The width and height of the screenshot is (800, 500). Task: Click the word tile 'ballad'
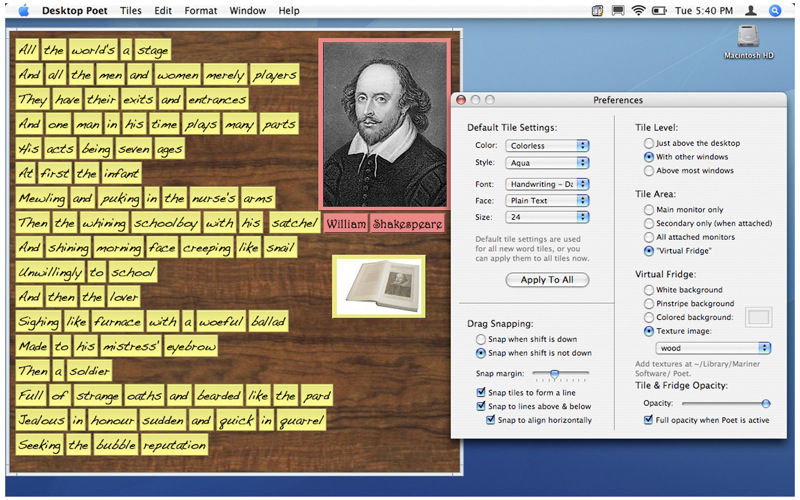(268, 322)
